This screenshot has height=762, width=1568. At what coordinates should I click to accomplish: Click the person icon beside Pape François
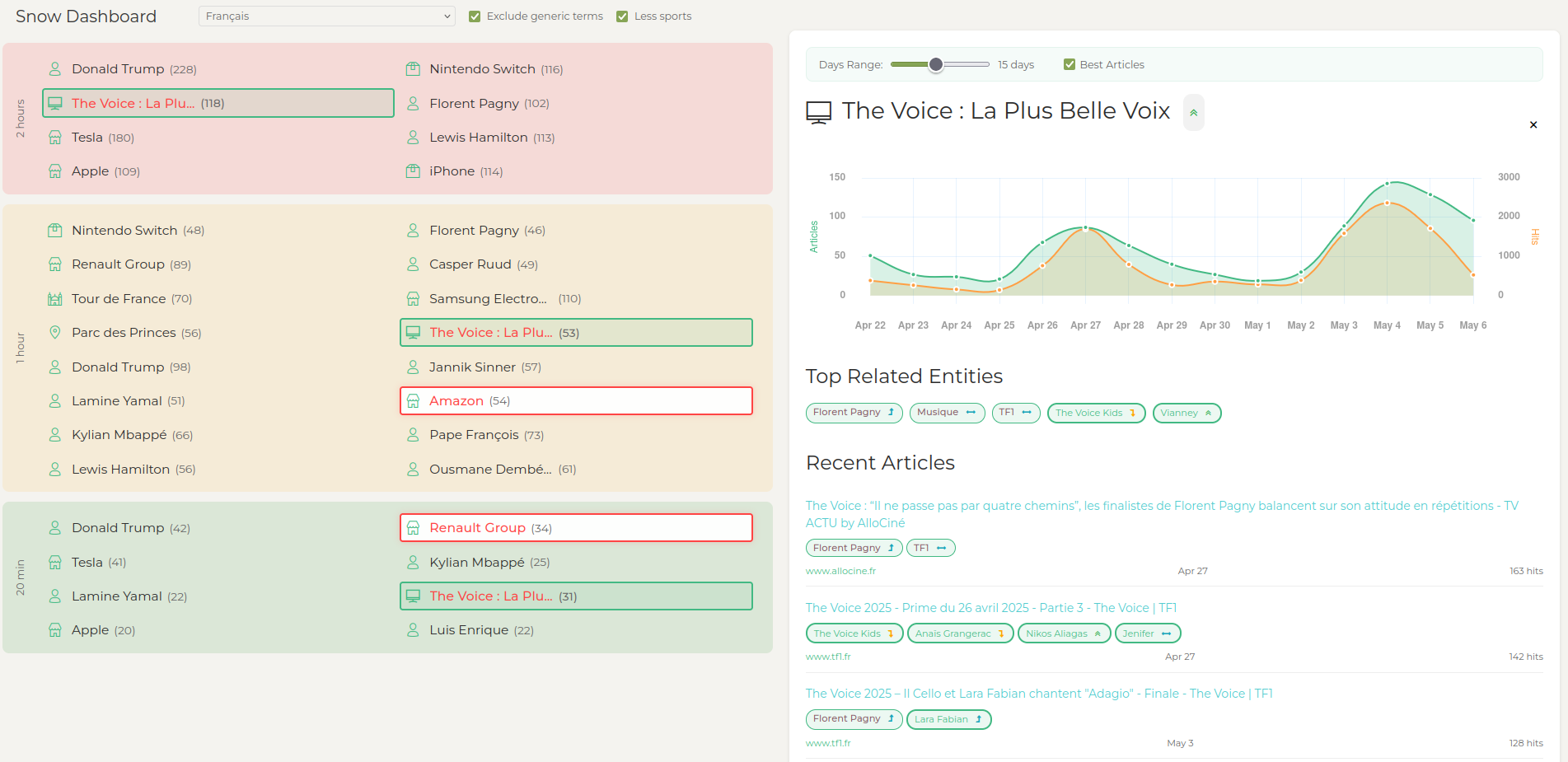click(413, 435)
